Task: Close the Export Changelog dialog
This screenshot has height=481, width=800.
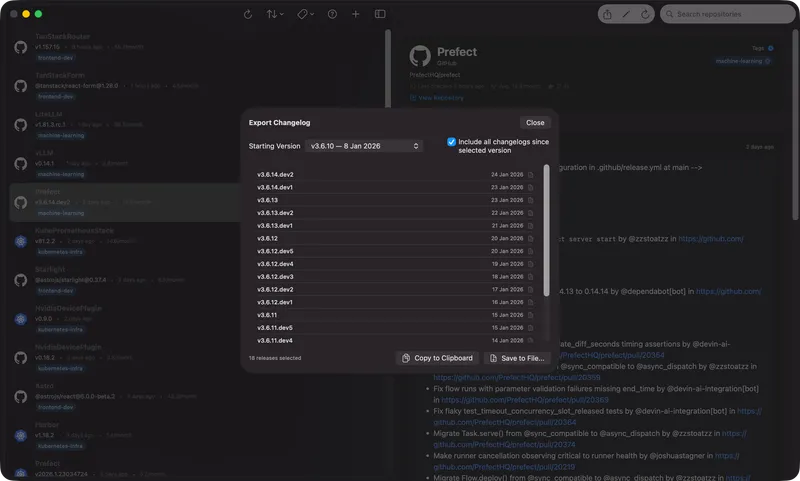Action: pyautogui.click(x=535, y=122)
